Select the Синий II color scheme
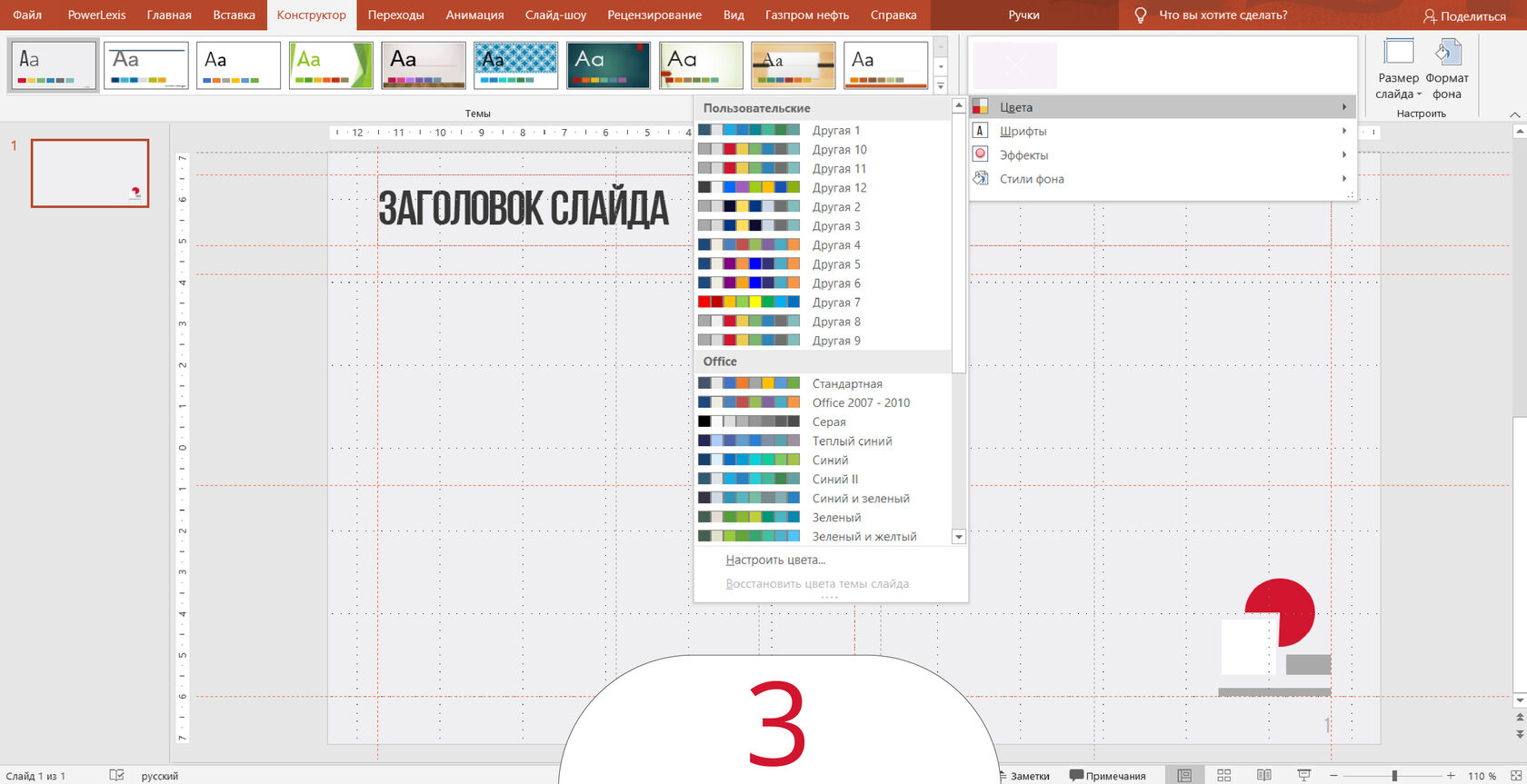The height and width of the screenshot is (784, 1527). [823, 479]
